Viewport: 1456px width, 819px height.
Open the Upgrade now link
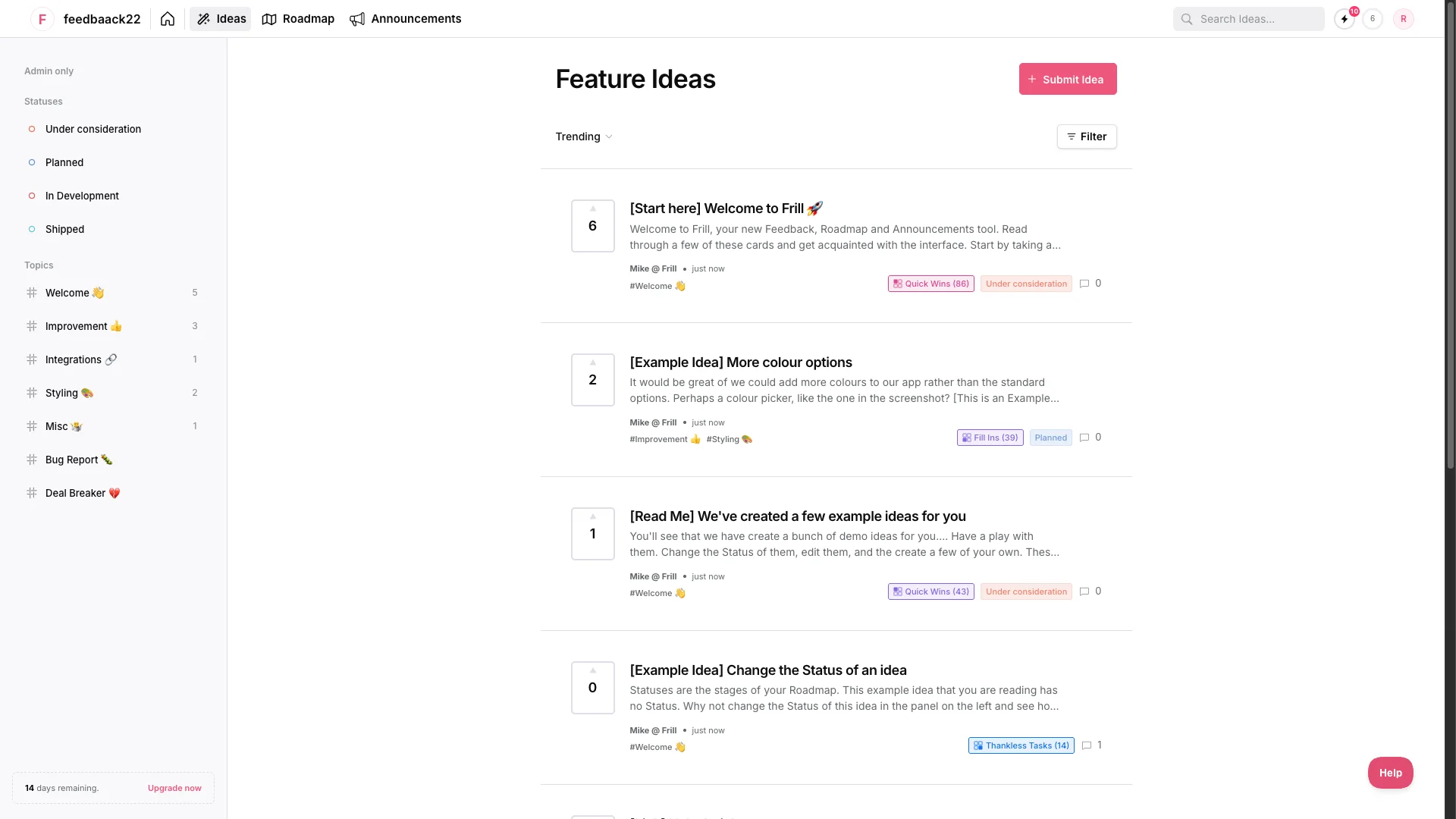coord(173,788)
